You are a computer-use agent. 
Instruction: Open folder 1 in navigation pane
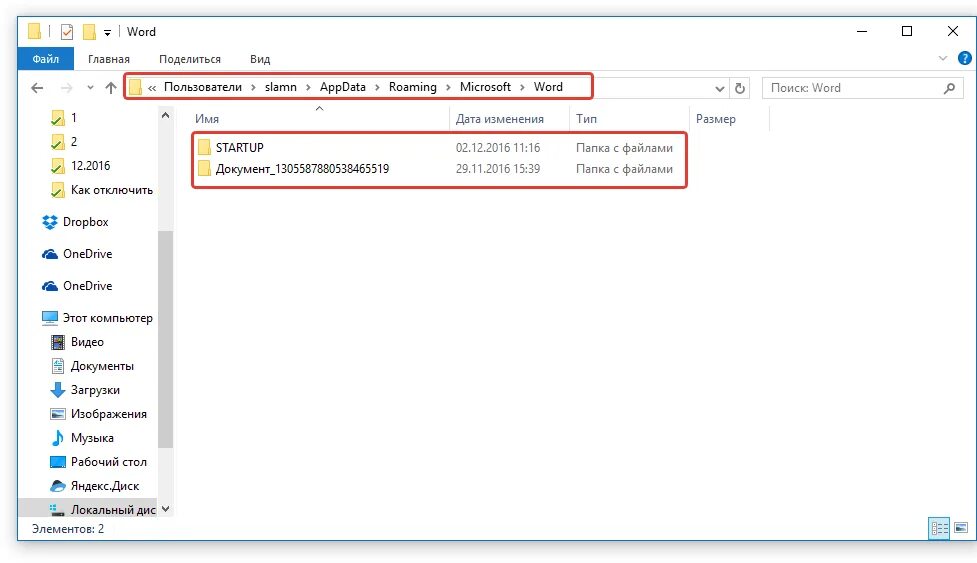click(74, 118)
